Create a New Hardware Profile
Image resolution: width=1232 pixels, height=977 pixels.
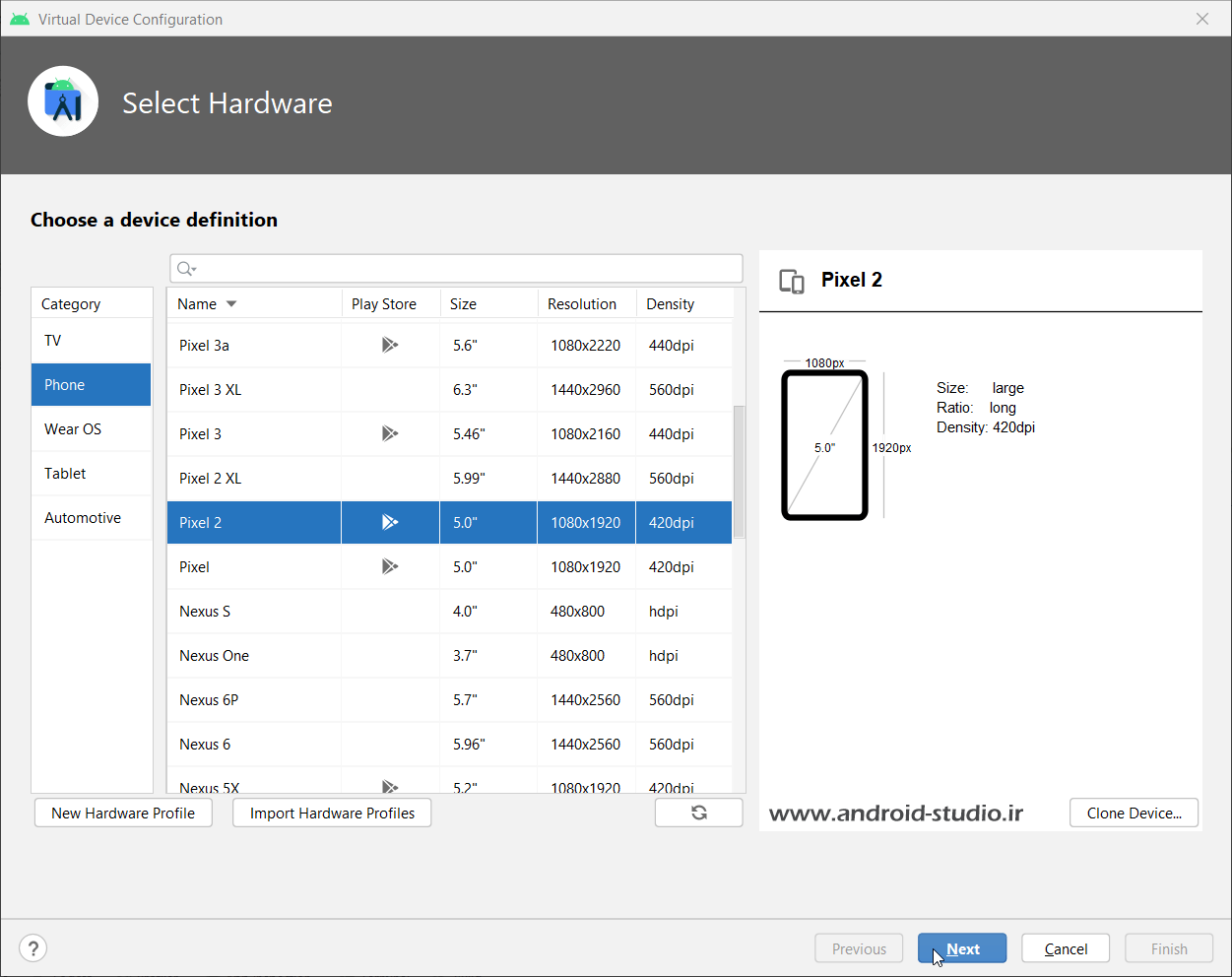point(123,813)
